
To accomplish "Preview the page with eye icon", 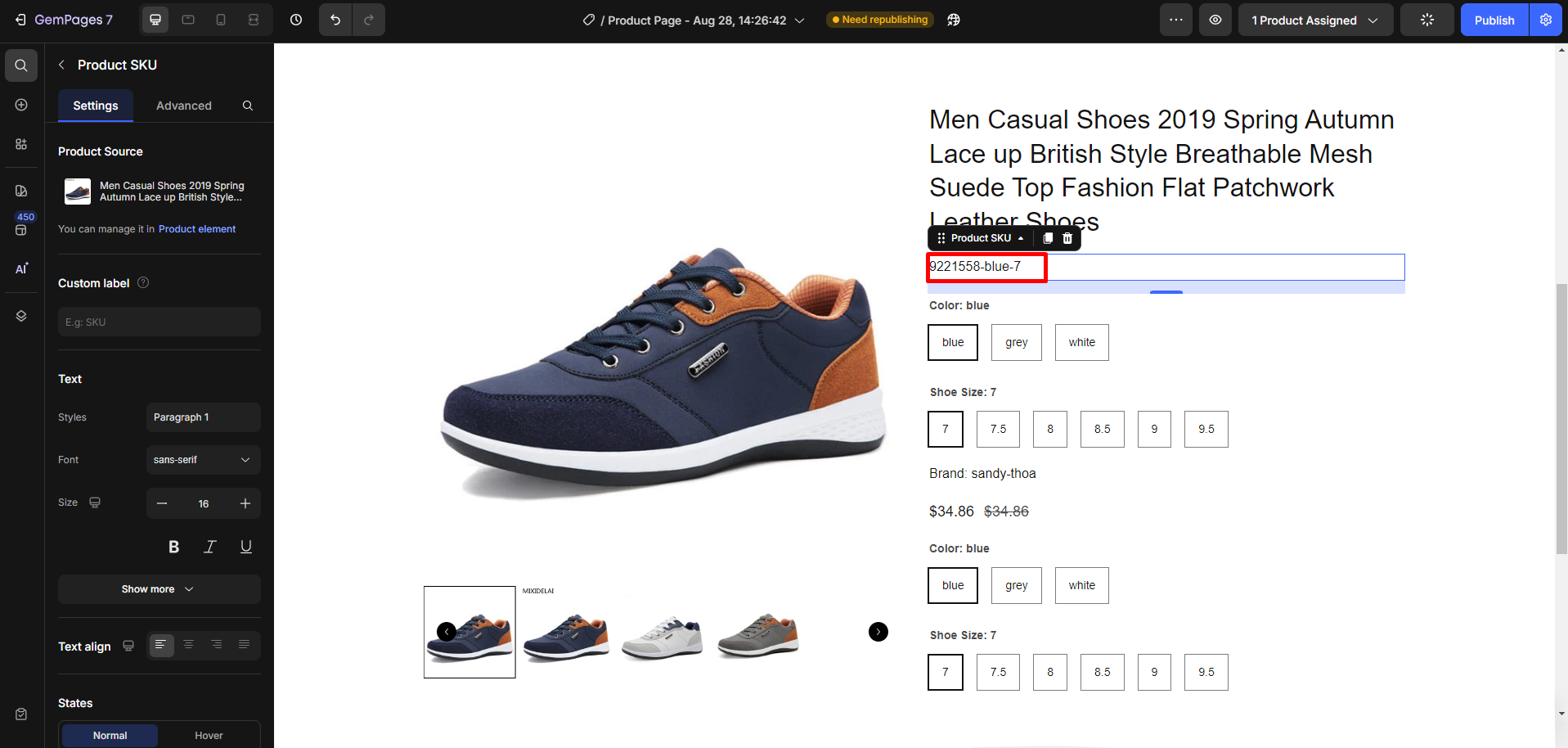I will pos(1215,20).
